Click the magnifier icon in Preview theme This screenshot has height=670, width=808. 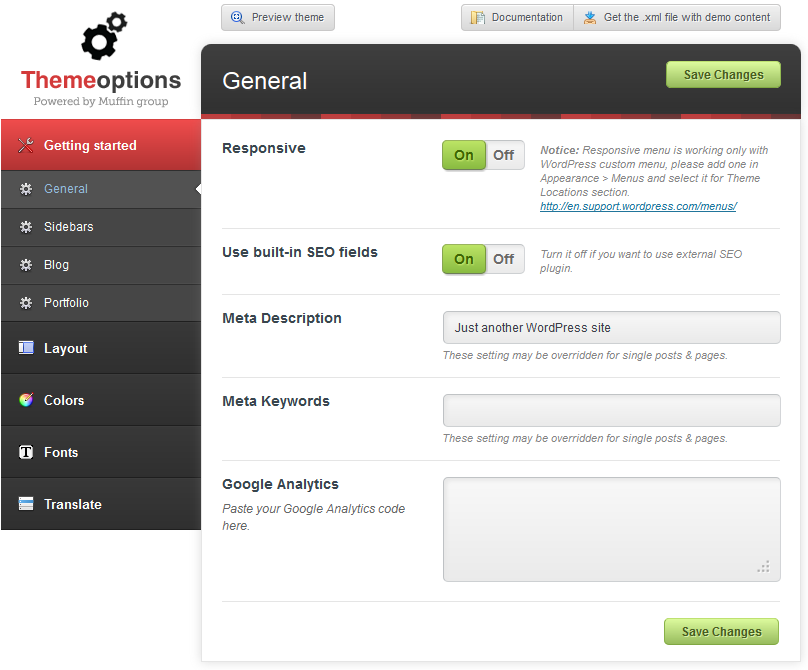[238, 18]
